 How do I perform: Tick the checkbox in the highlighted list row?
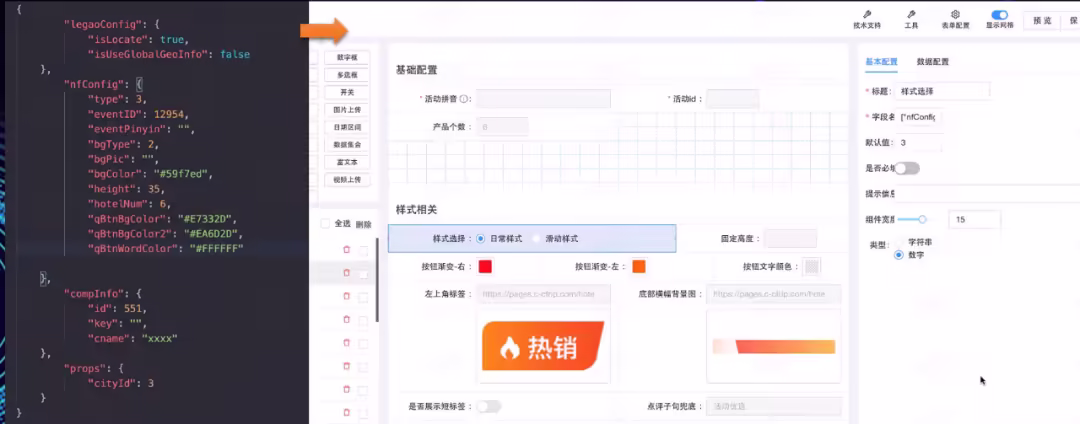[x=363, y=274]
